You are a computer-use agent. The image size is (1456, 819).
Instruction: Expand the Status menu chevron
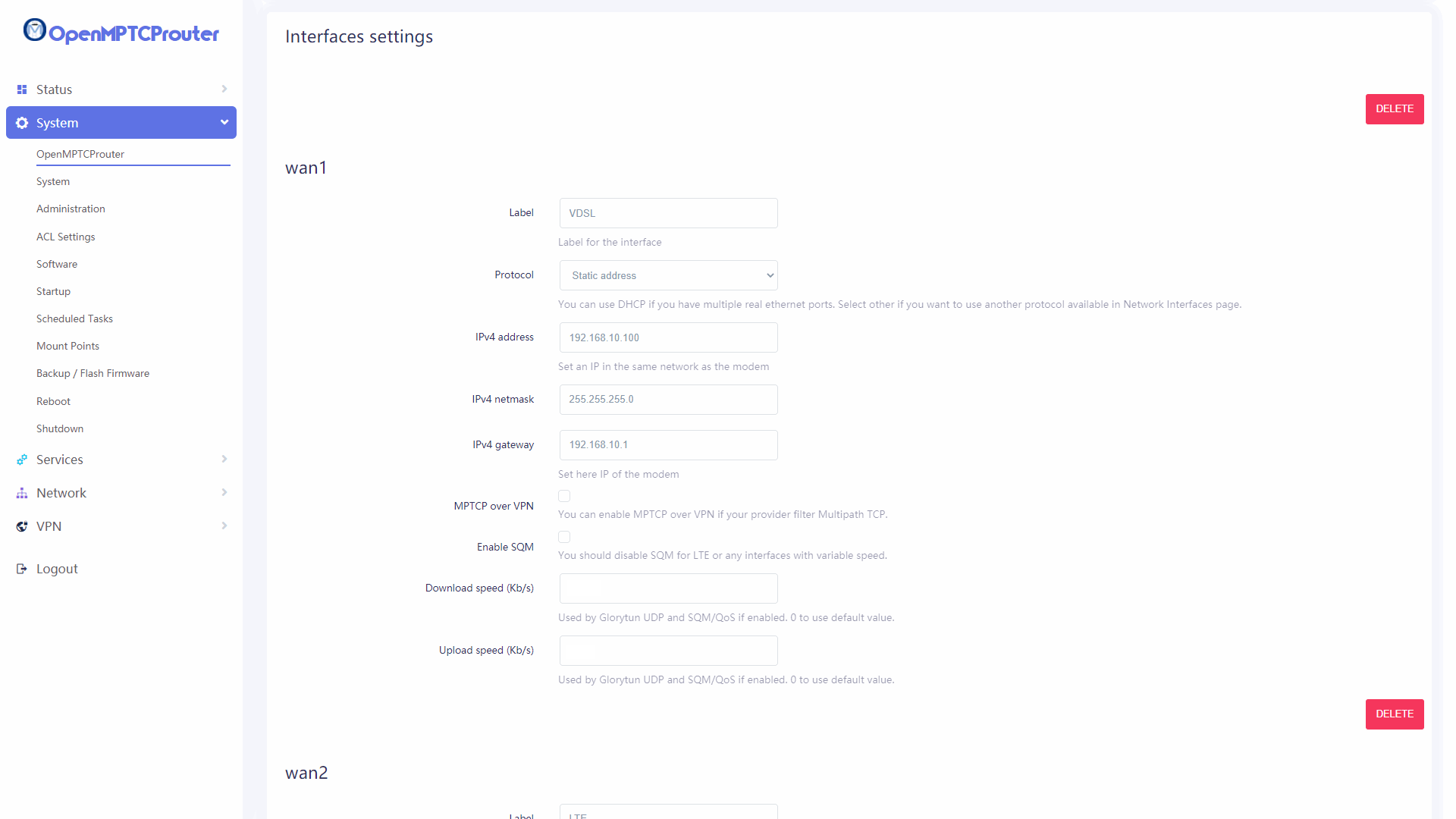[224, 89]
